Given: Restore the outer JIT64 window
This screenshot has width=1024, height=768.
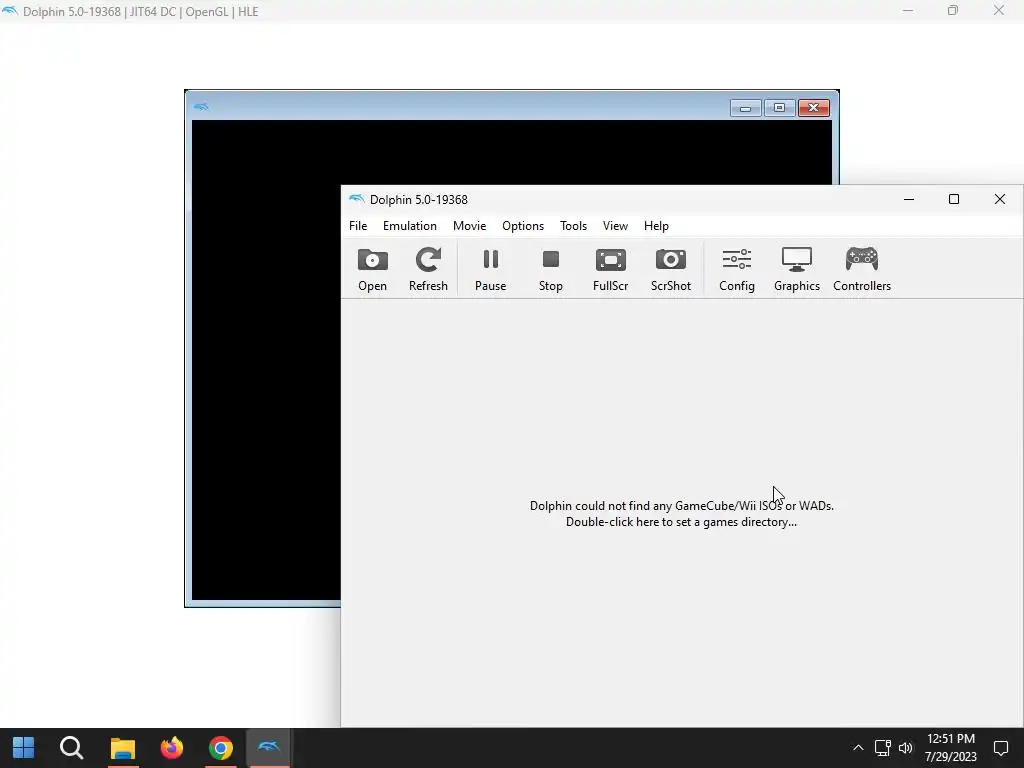Looking at the screenshot, I should (953, 10).
